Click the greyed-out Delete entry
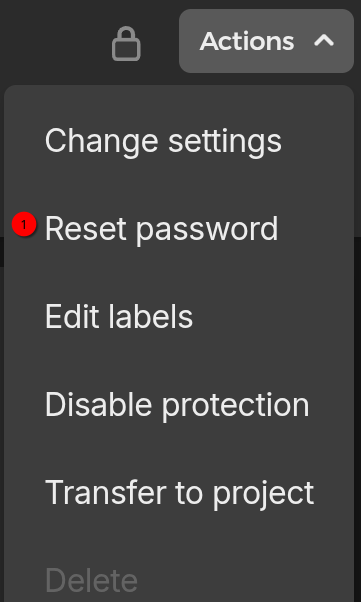Screen dimensions: 361x602 click(91, 580)
